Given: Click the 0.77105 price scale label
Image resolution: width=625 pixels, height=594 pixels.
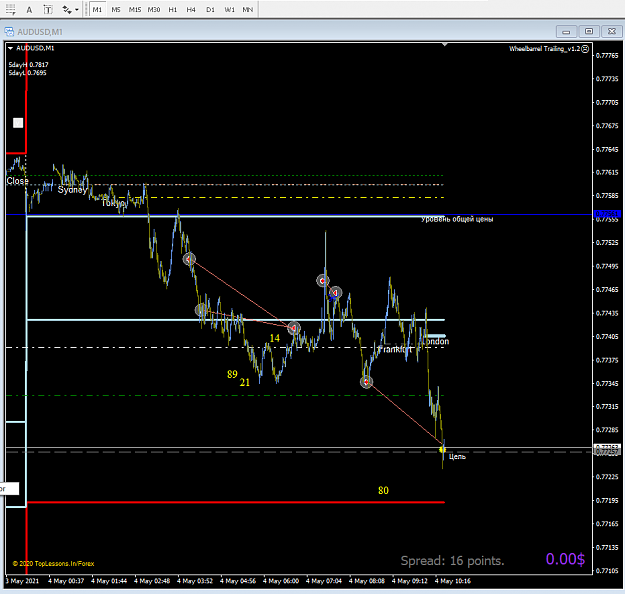Looking at the screenshot, I should tap(607, 571).
